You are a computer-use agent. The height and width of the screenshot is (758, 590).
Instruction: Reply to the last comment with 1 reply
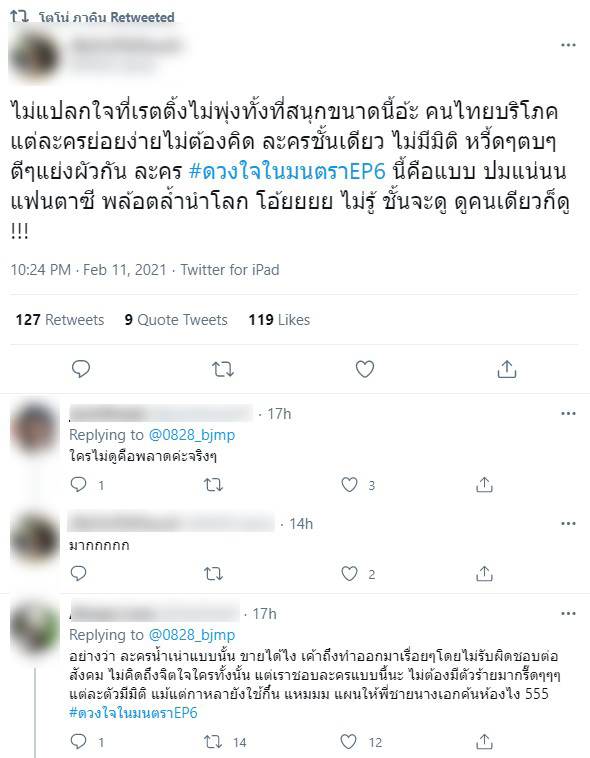[x=78, y=742]
